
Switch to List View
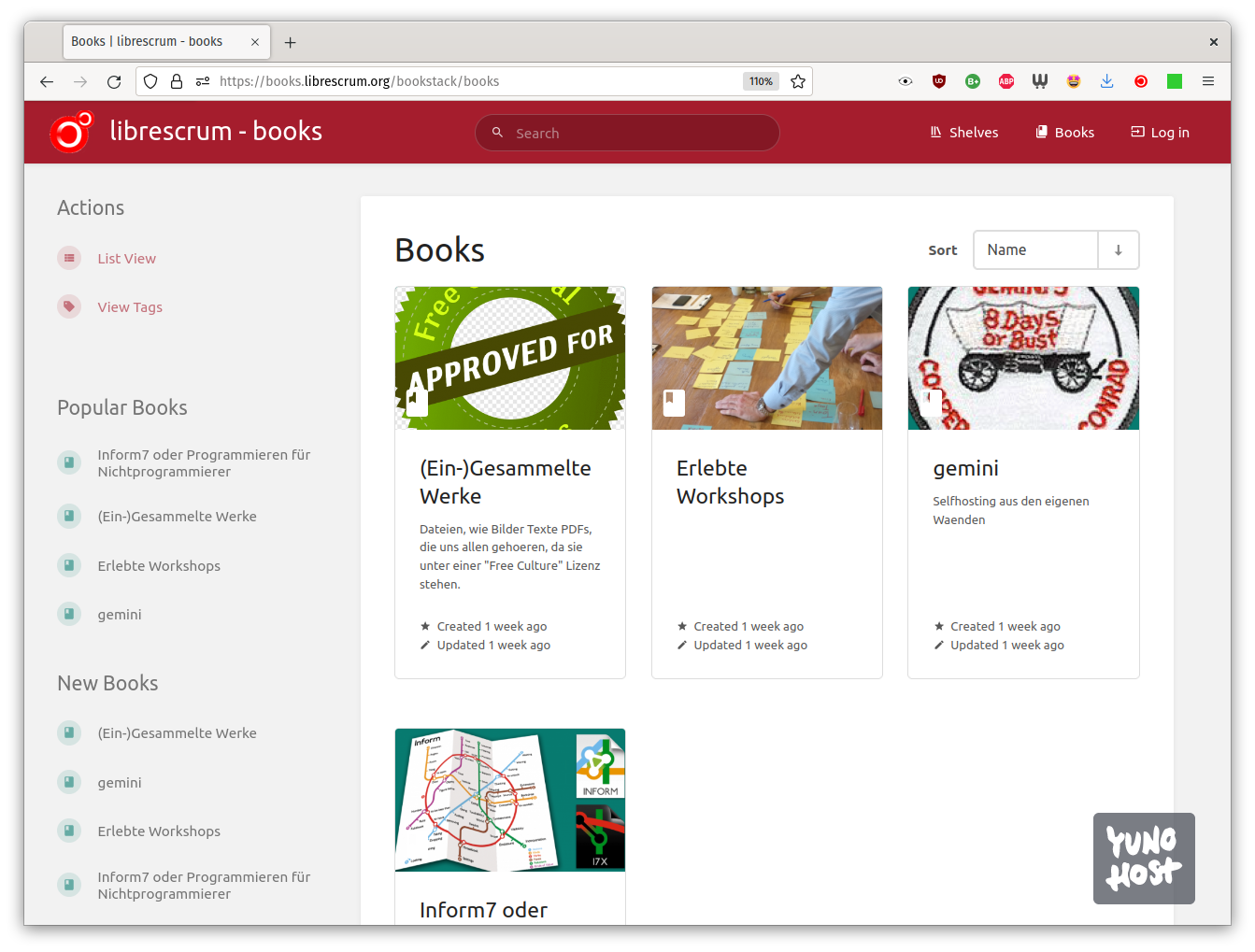tap(126, 259)
